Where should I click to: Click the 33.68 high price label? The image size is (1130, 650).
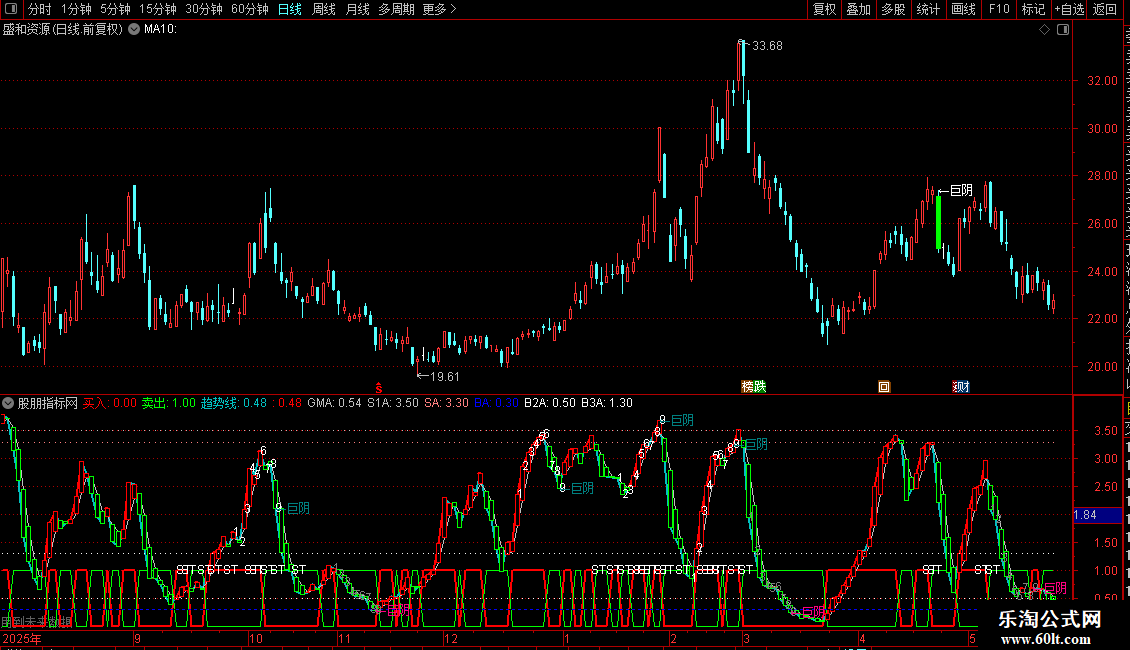767,45
